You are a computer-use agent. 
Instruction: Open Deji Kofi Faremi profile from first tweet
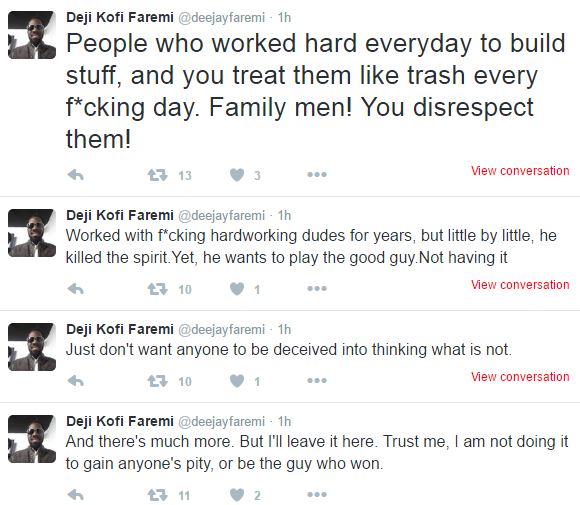120,17
